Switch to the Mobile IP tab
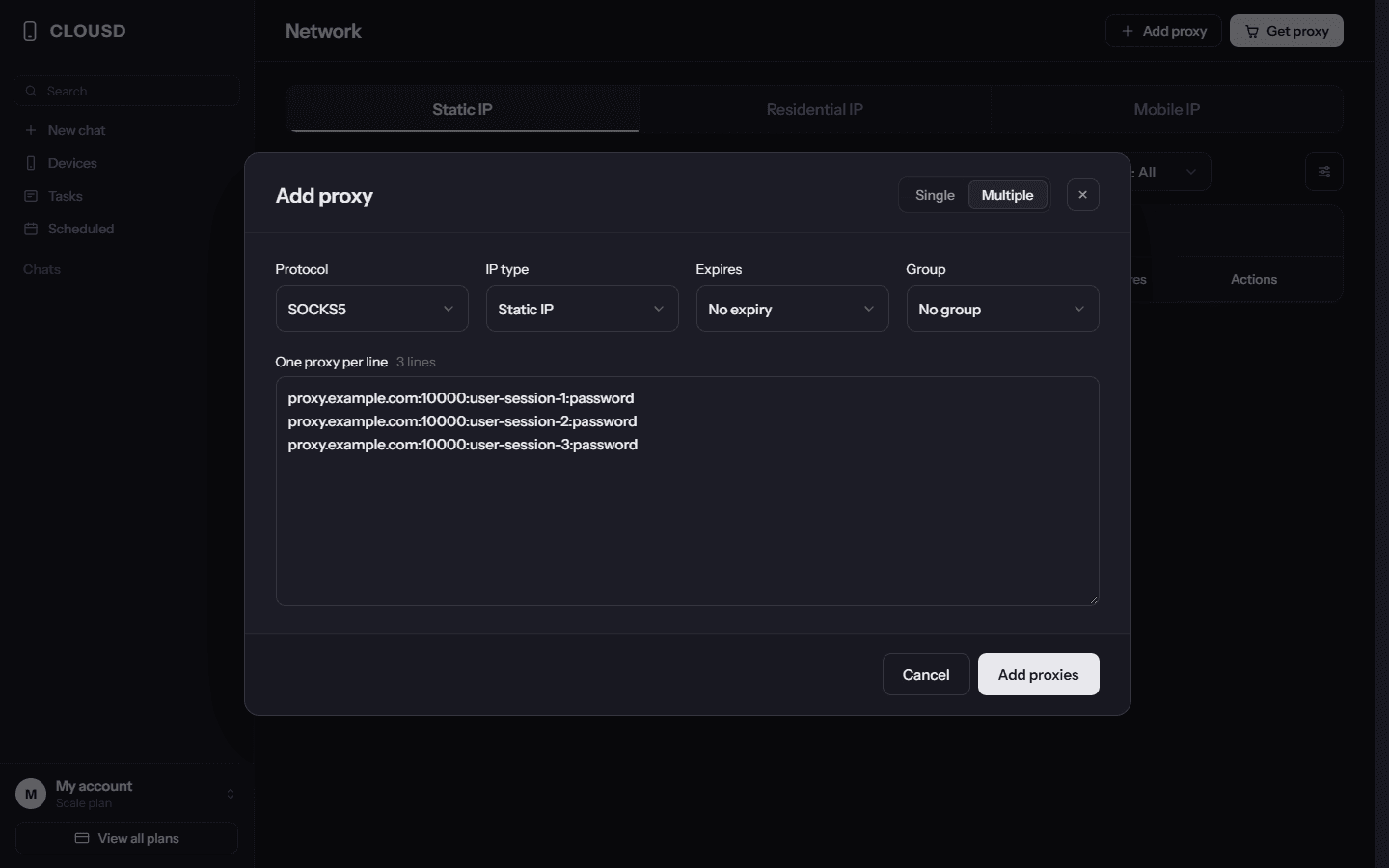This screenshot has height=868, width=1389. (x=1167, y=109)
